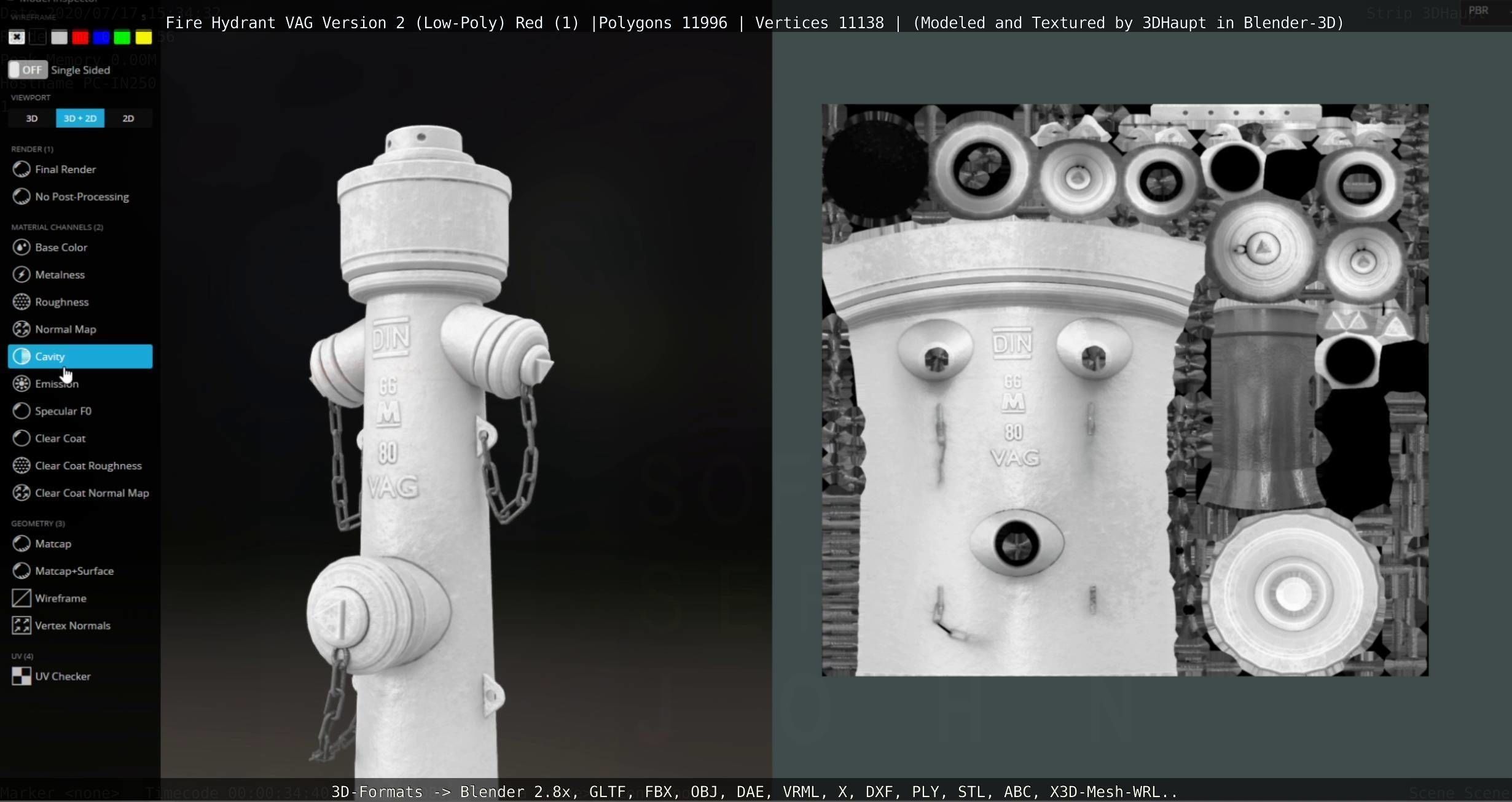Pick the black wireframe color
The width and height of the screenshot is (1512, 802).
[x=38, y=37]
